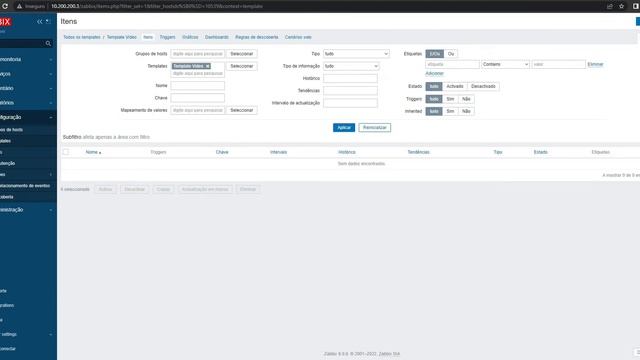Reload the browser page
Viewport: 640px width, 360px height.
(x=5, y=6)
